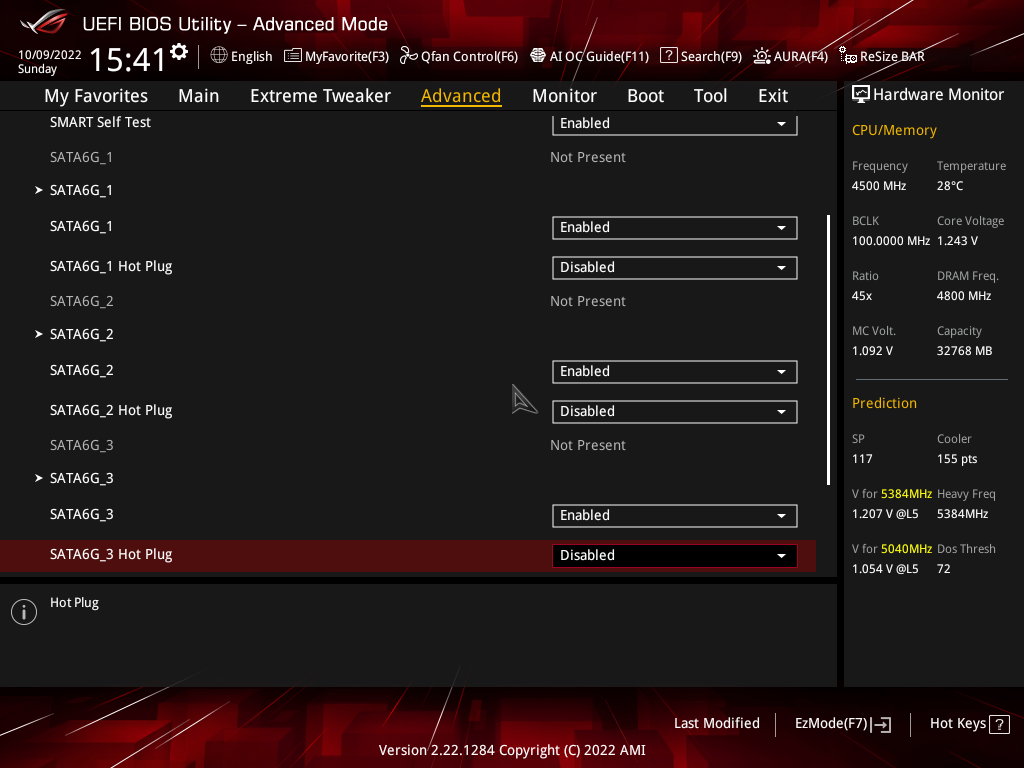The height and width of the screenshot is (768, 1024).
Task: Open the Extreme Tweaker tab
Action: coord(320,96)
